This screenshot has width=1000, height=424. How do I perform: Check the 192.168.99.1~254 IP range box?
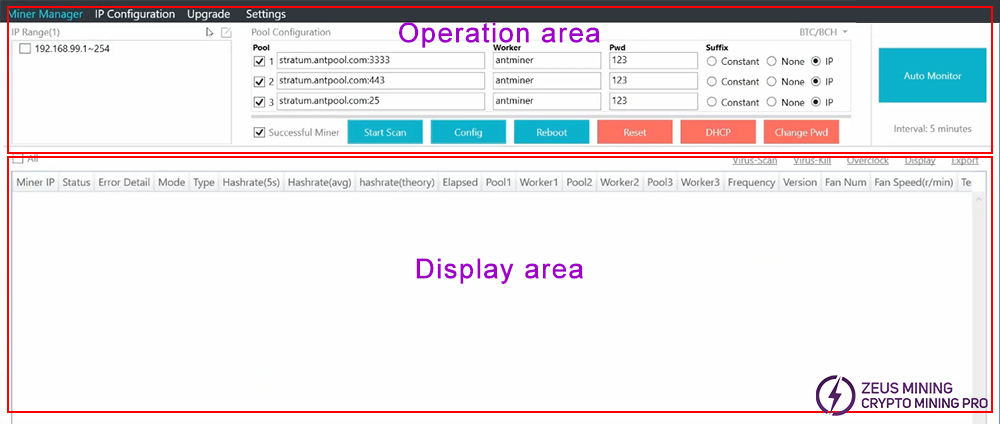pos(25,49)
